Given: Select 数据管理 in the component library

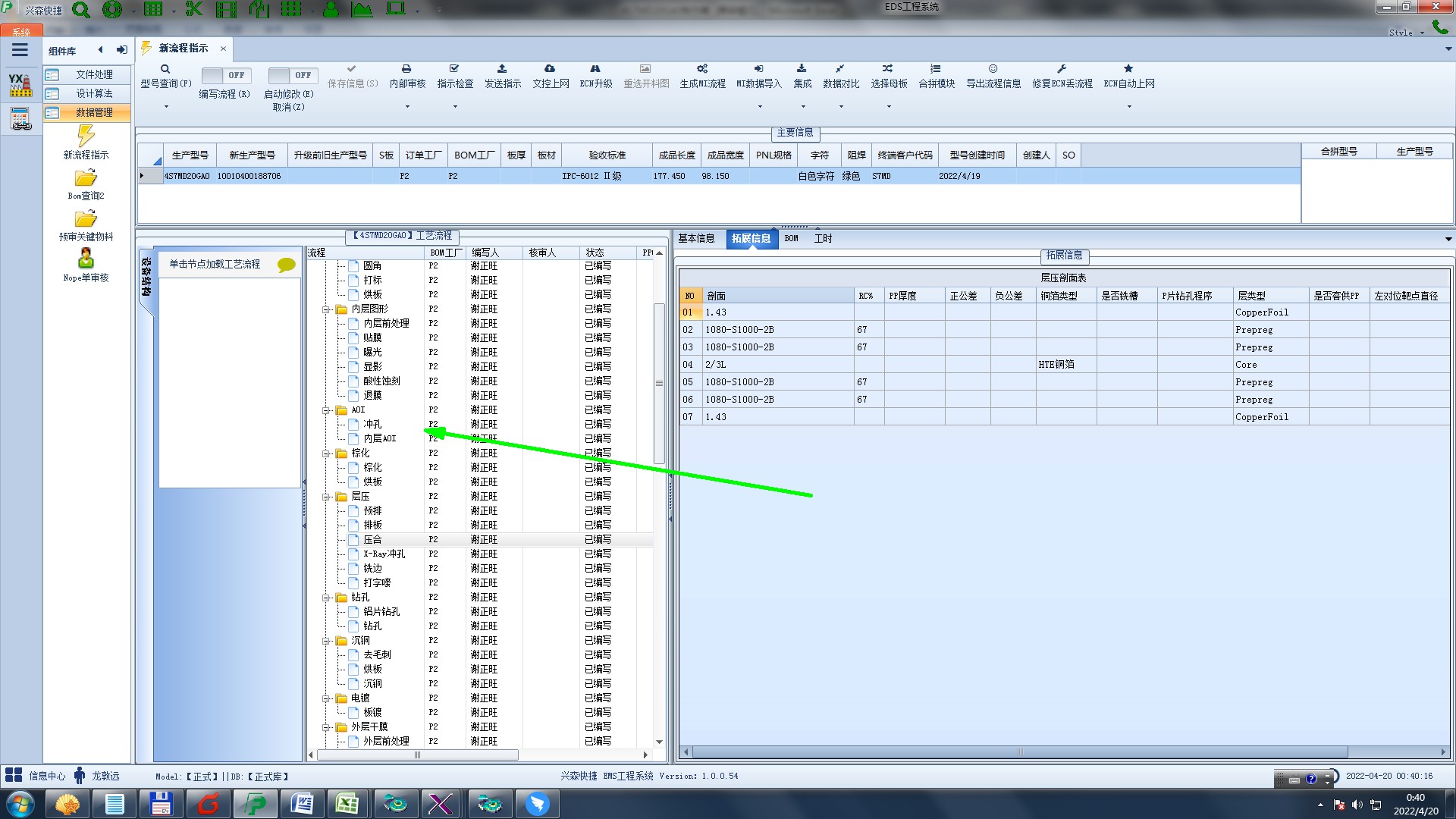Looking at the screenshot, I should (x=94, y=112).
